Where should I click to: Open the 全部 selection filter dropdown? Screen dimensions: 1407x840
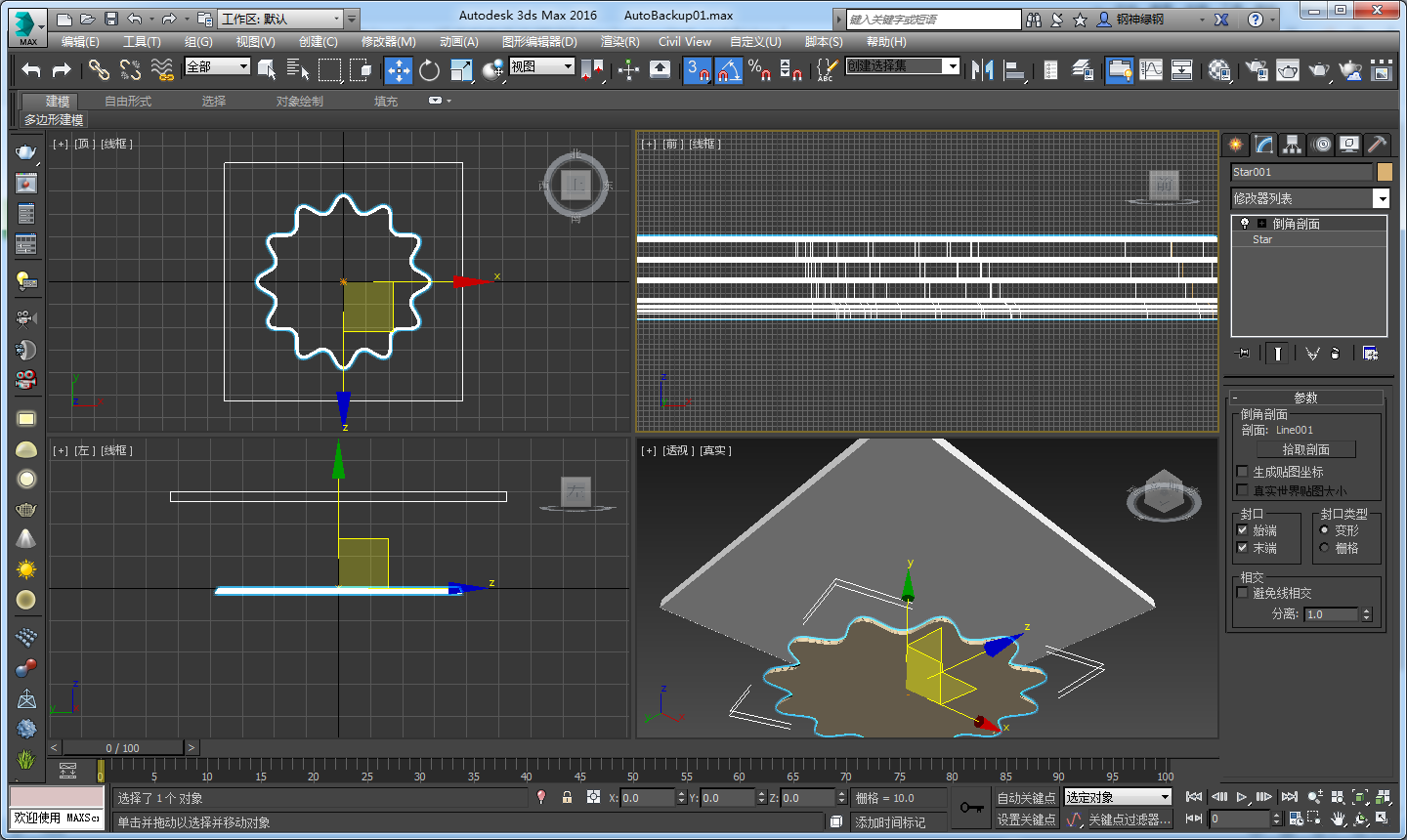pos(218,66)
